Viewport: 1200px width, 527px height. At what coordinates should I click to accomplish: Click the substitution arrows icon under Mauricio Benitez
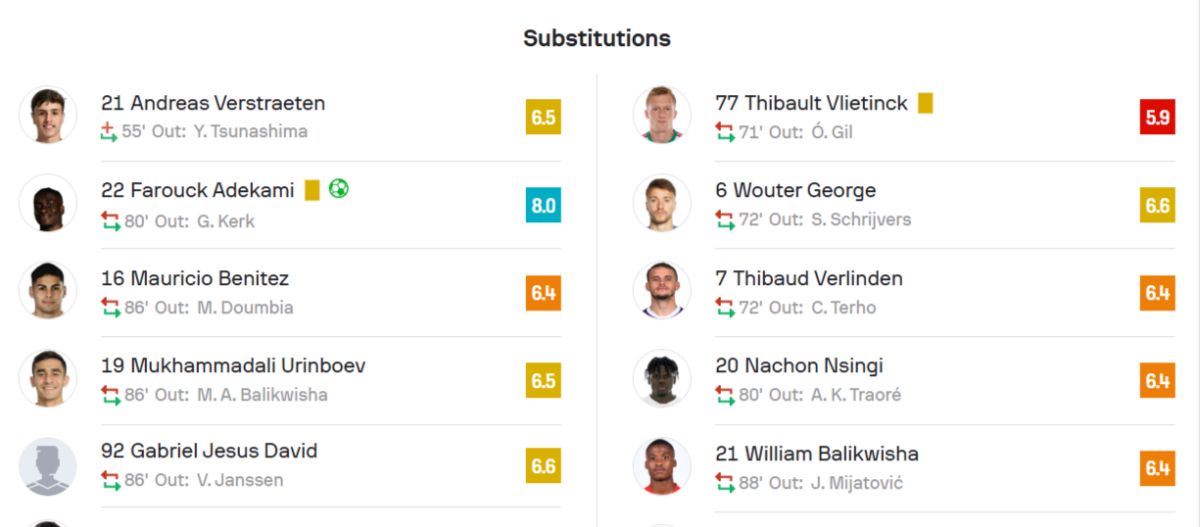point(110,307)
